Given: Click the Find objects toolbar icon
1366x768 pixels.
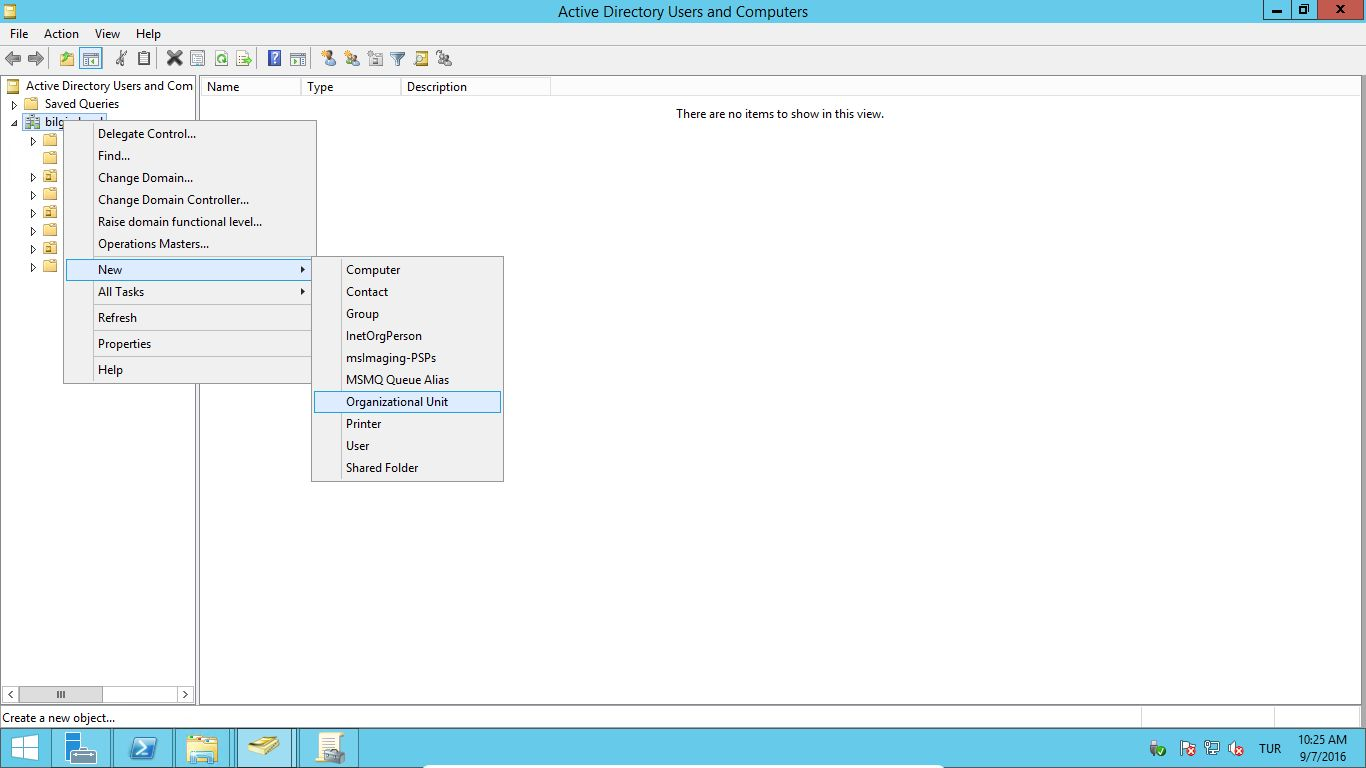Looking at the screenshot, I should click(x=421, y=59).
